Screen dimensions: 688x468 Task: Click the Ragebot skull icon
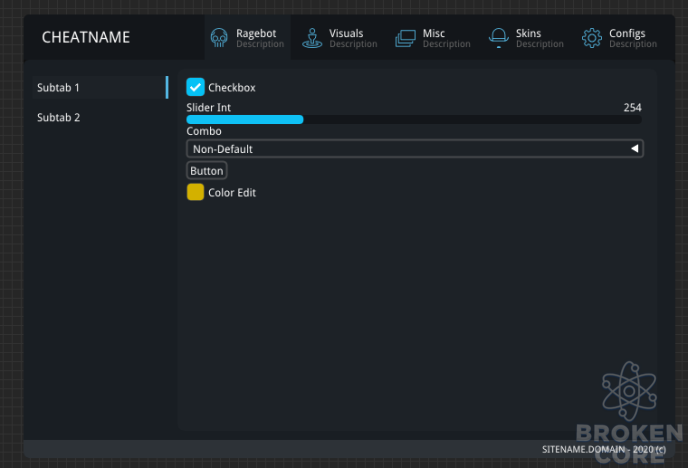(219, 38)
